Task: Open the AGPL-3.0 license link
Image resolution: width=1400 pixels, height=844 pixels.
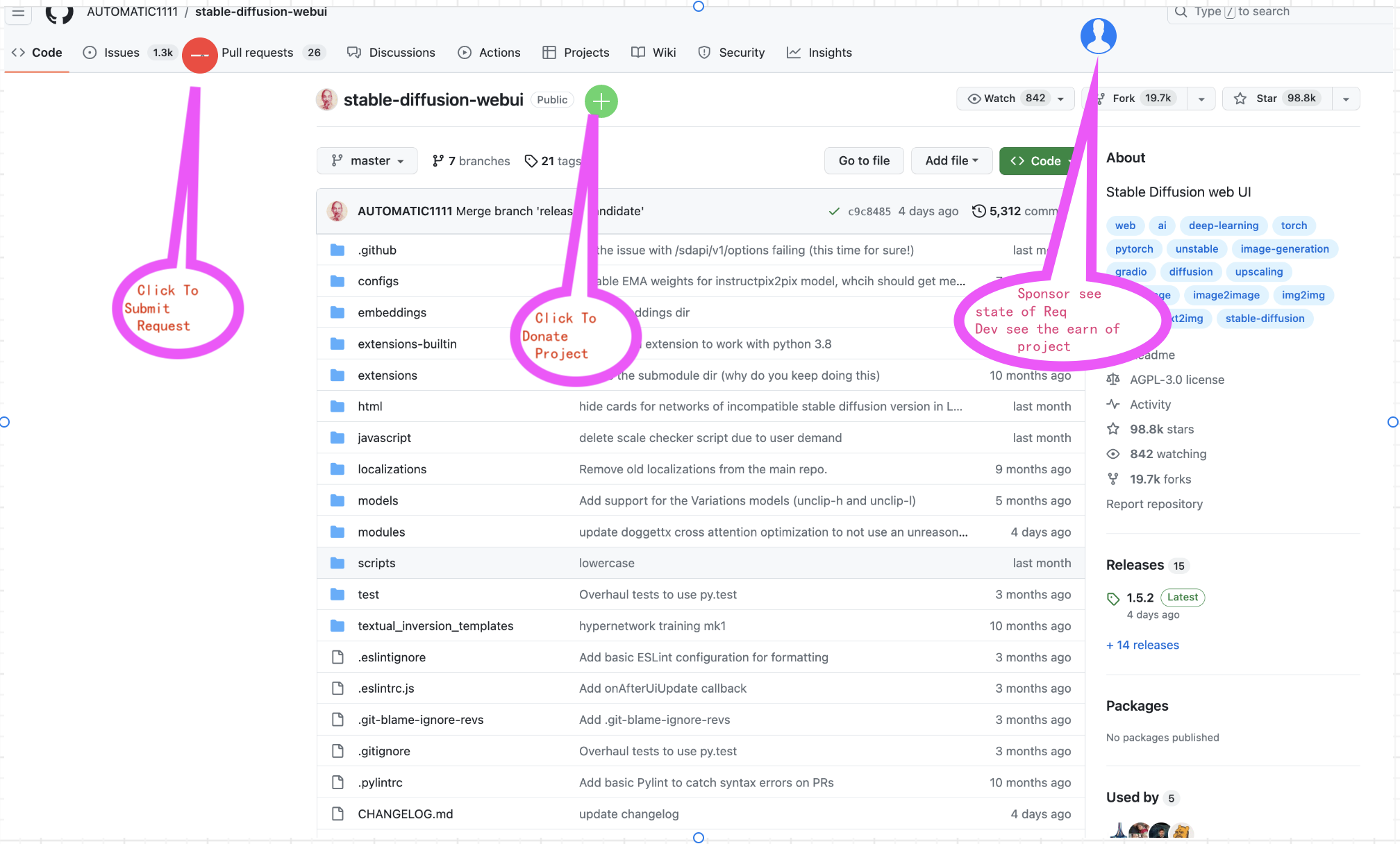Action: pos(1176,380)
